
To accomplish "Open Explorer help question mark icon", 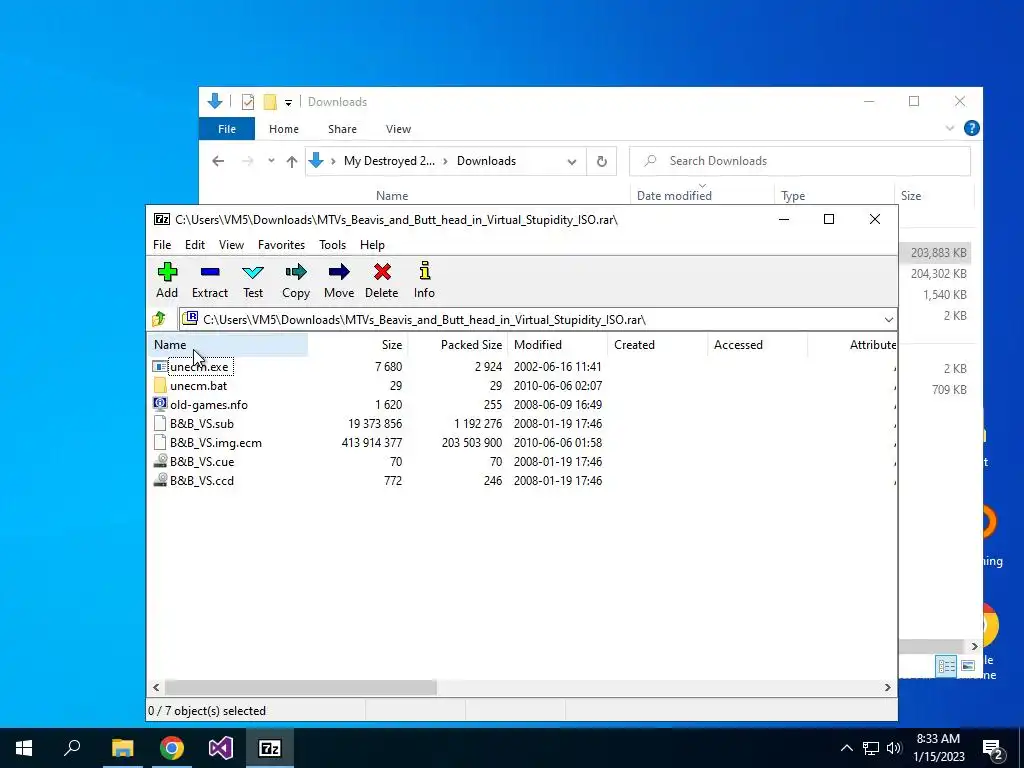I will [x=972, y=128].
